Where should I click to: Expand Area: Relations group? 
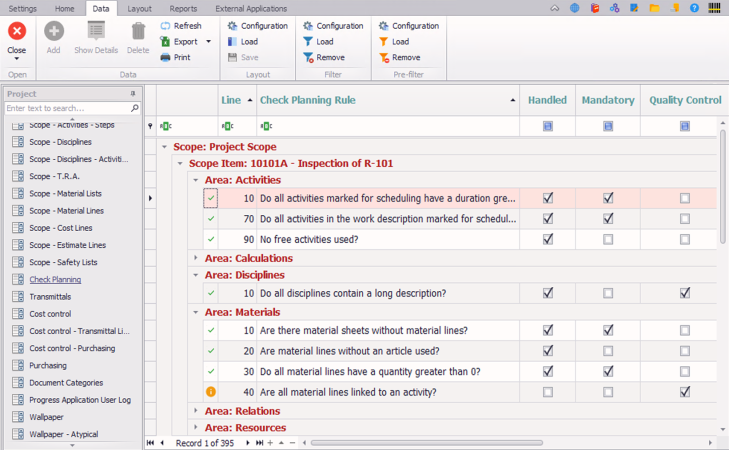pyautogui.click(x=196, y=411)
